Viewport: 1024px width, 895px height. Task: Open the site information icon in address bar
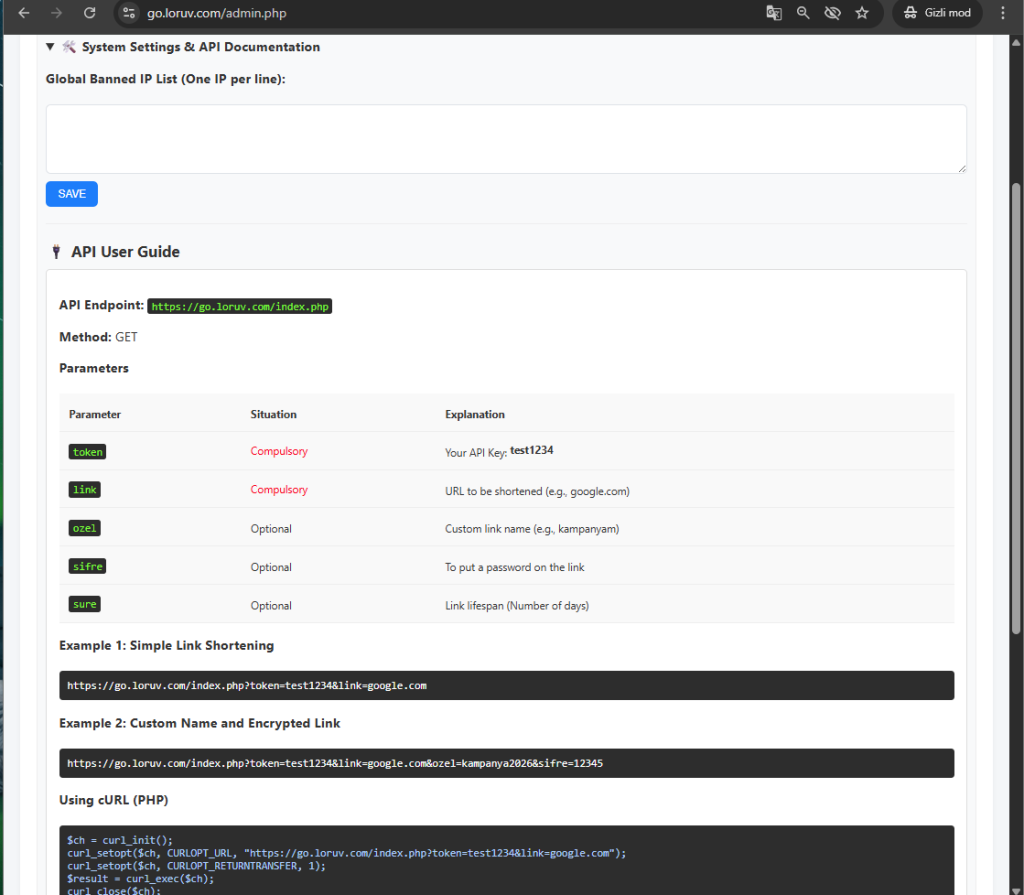[127, 13]
